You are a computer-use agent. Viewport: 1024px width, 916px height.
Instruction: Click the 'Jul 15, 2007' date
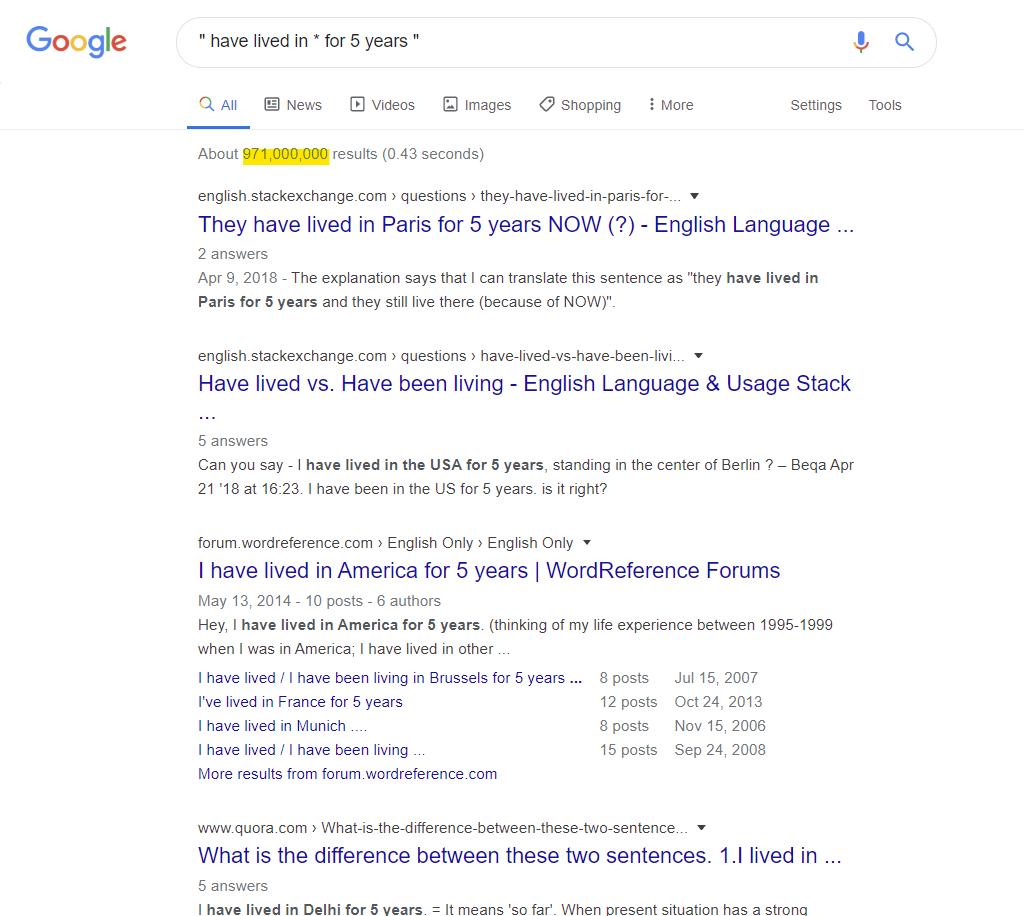[716, 678]
